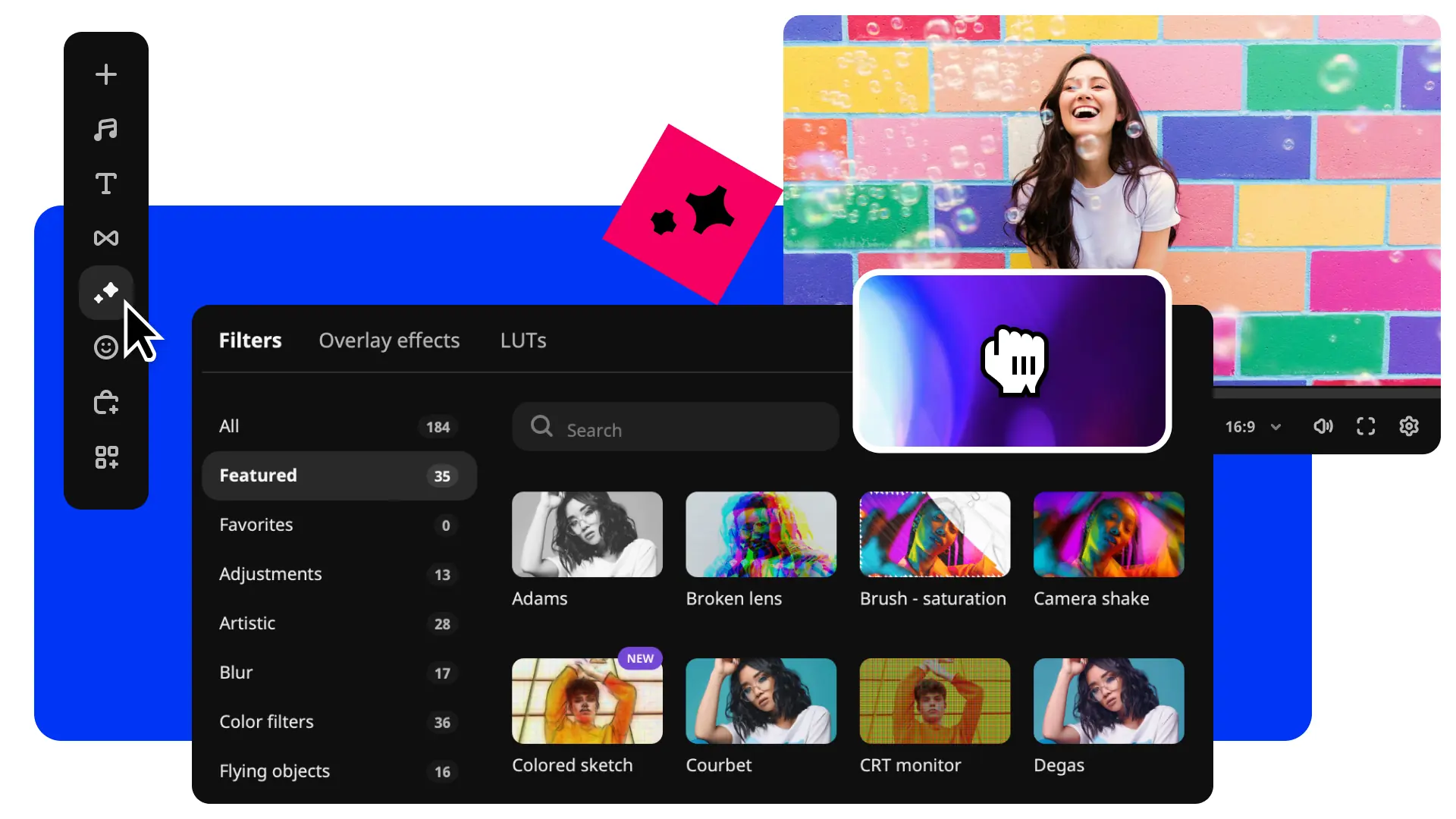Open the Adjustments category

click(339, 574)
